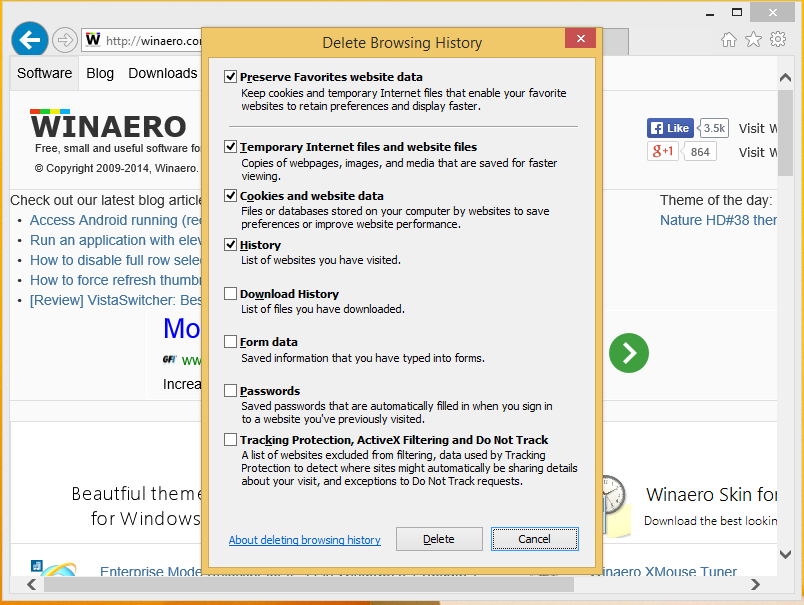
Task: Open How to disable full row select link
Action: (115, 260)
